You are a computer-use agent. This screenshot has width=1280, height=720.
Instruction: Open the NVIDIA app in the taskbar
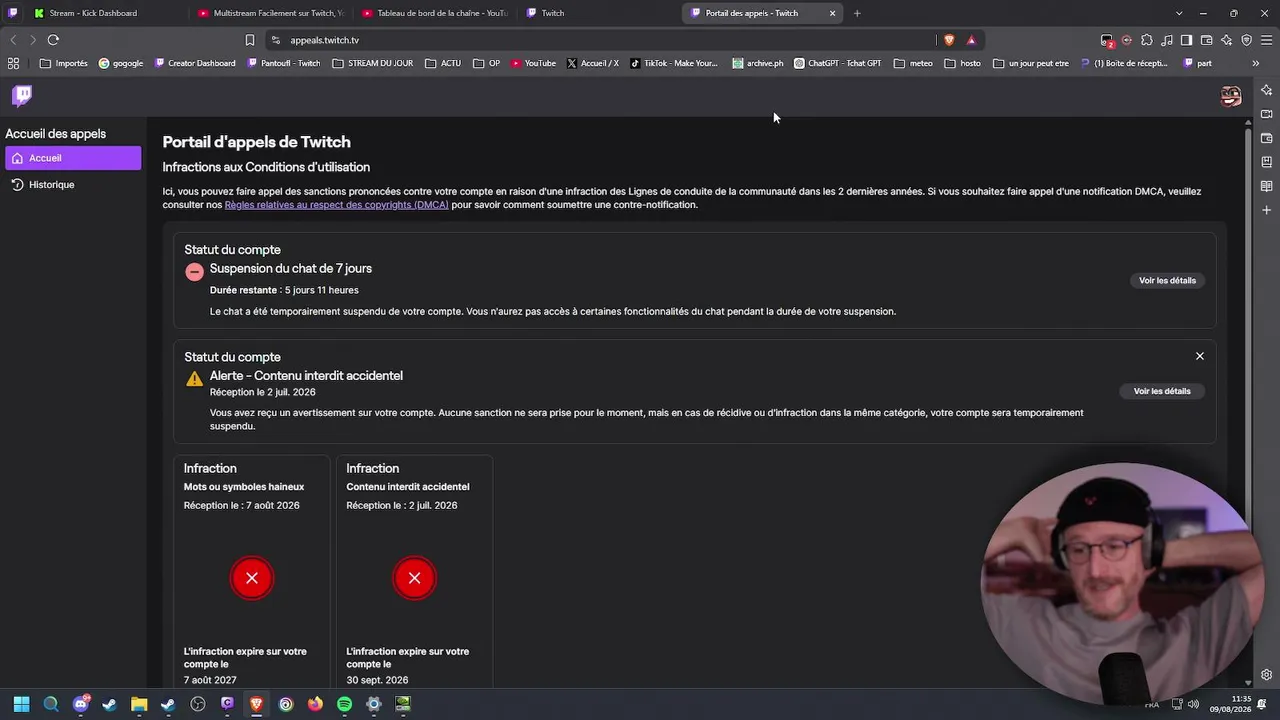point(403,704)
